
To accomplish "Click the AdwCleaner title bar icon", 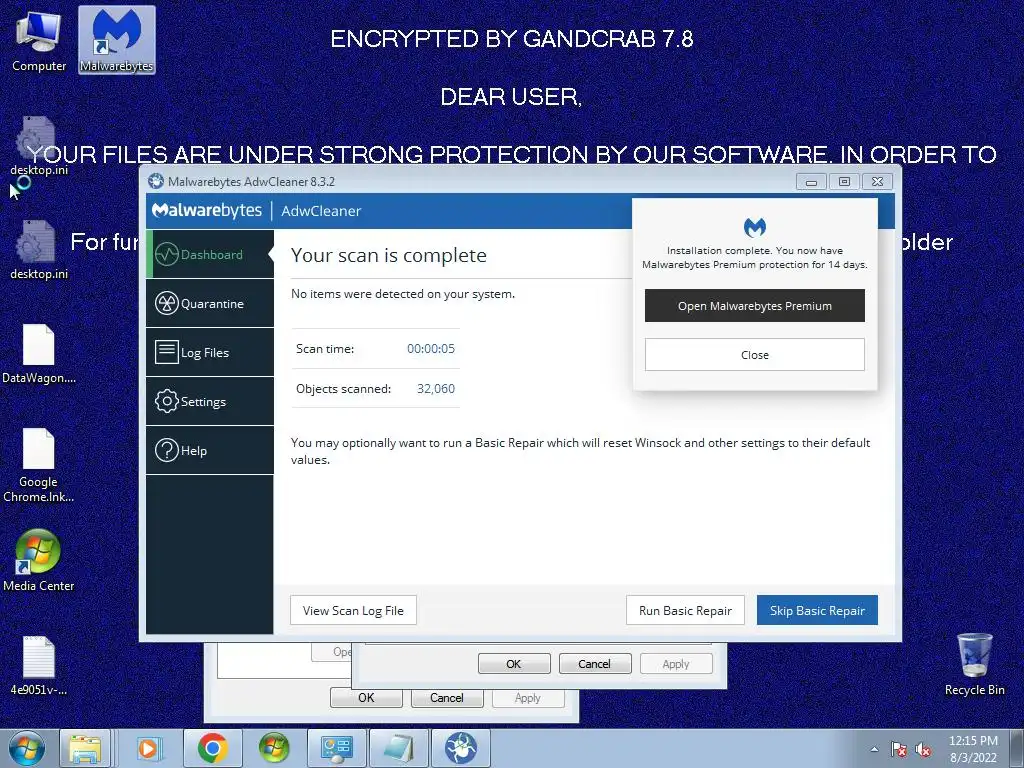I will (155, 181).
